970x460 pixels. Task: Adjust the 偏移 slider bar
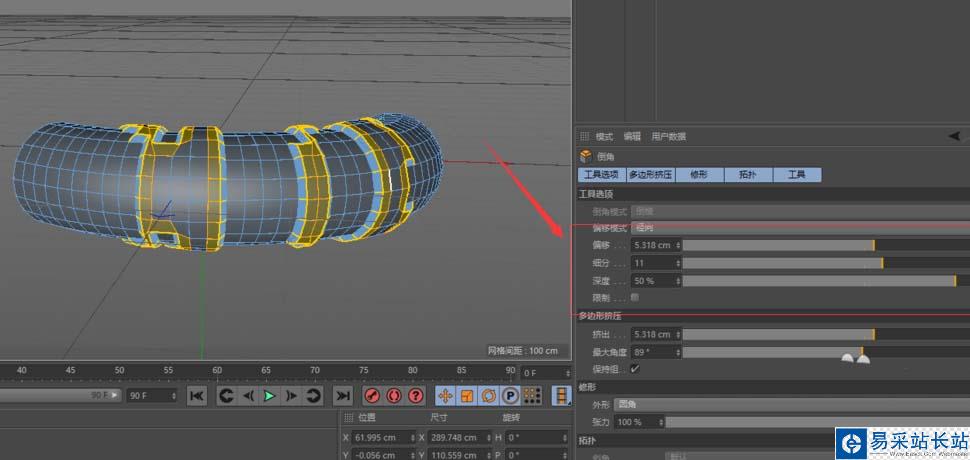point(826,245)
